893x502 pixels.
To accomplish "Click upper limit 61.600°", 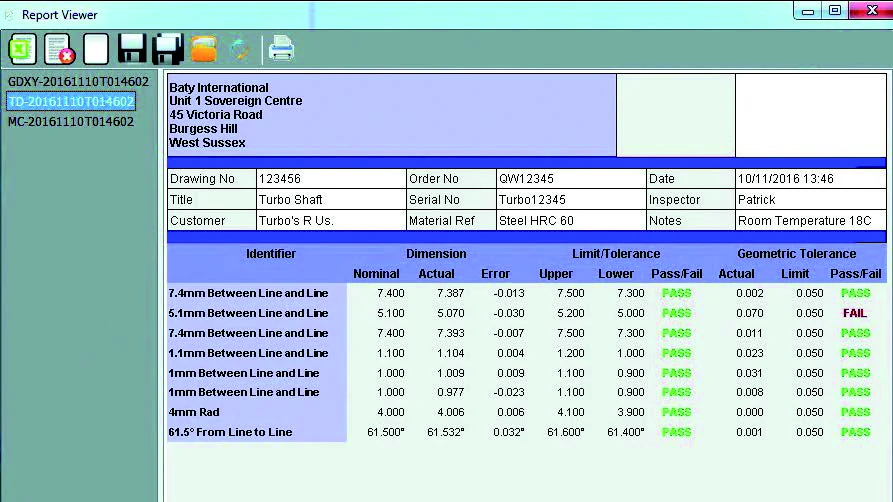I will [x=566, y=432].
